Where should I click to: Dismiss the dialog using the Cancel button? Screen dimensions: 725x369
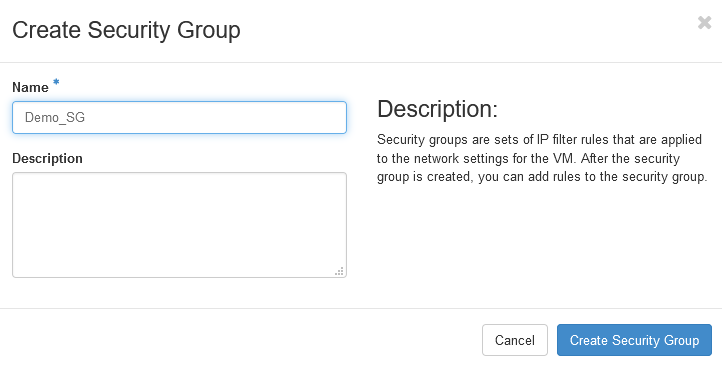click(515, 340)
